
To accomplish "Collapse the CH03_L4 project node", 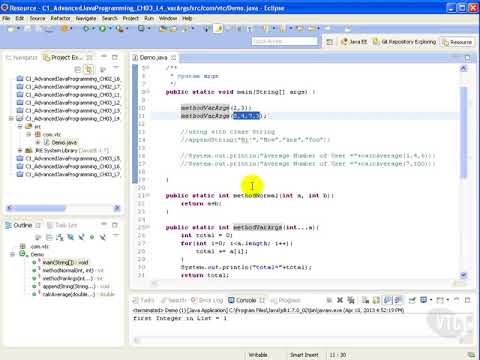I will click(x=11, y=119).
